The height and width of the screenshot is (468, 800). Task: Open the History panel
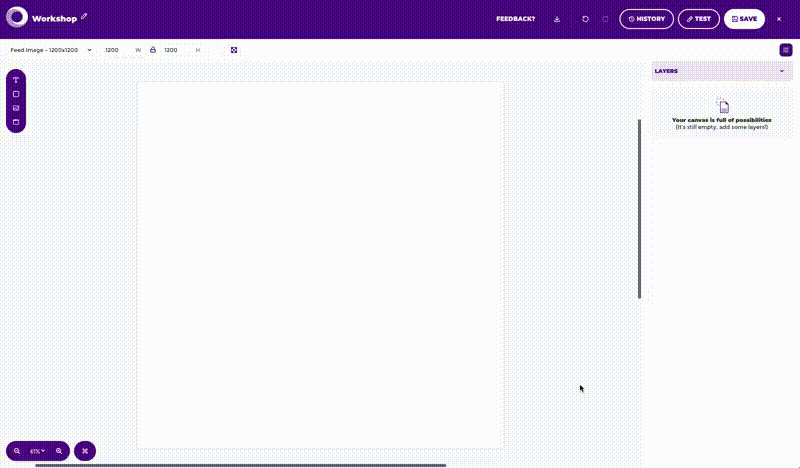646,19
